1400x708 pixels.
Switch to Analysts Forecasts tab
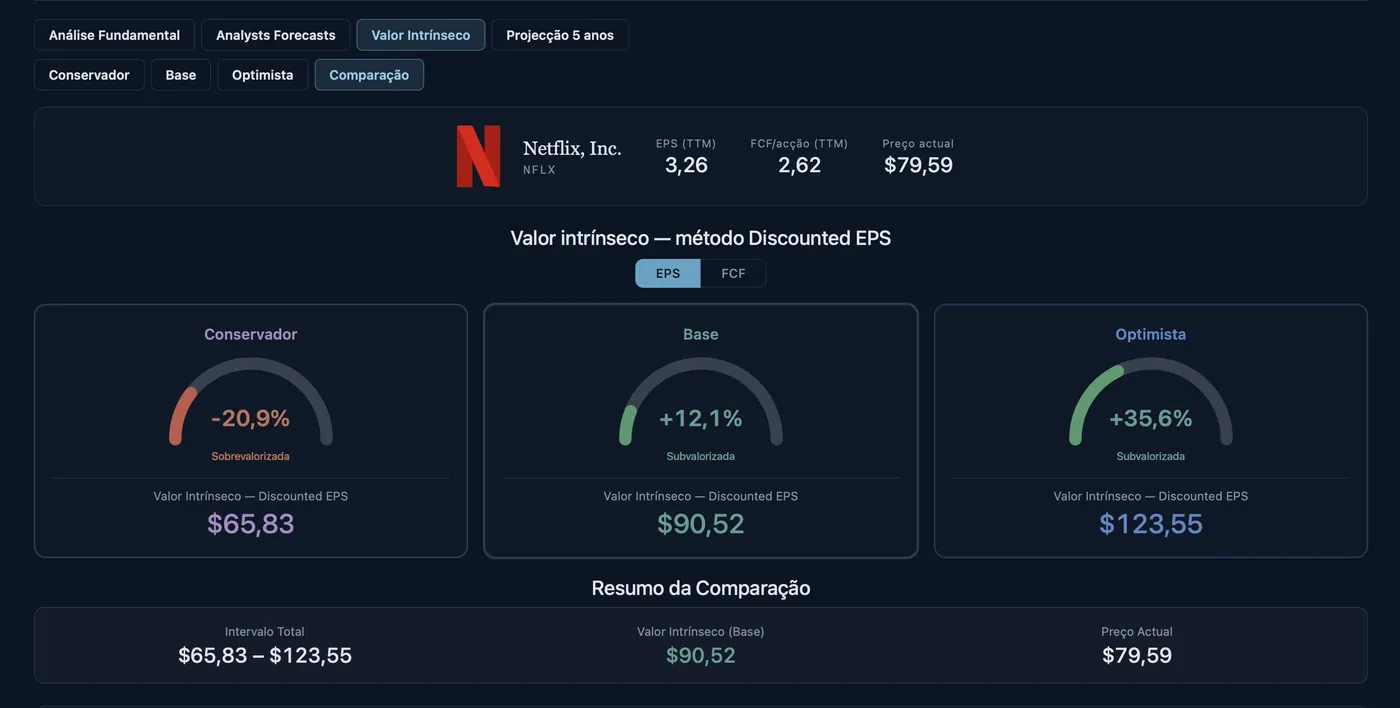pyautogui.click(x=276, y=35)
